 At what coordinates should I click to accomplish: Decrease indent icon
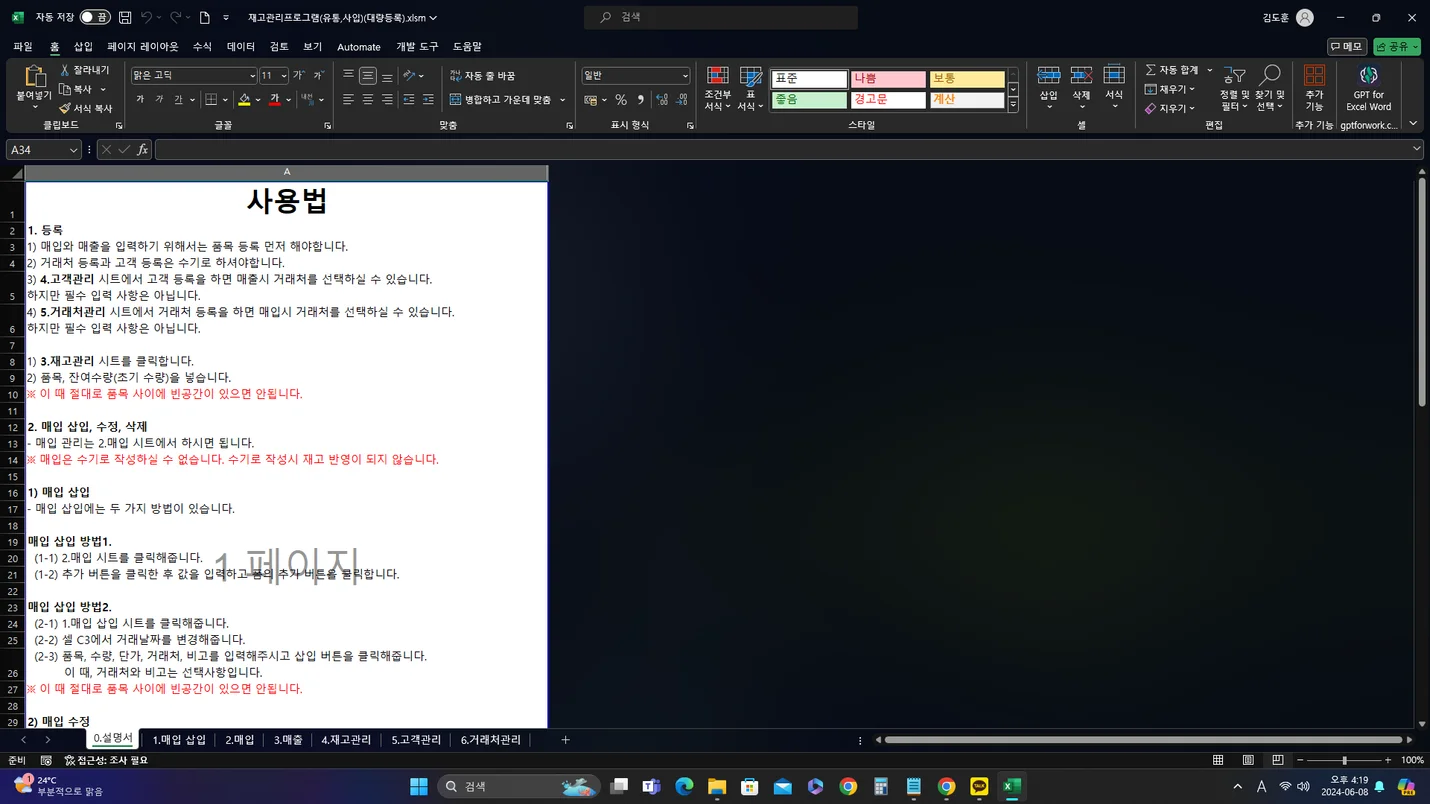[x=408, y=99]
